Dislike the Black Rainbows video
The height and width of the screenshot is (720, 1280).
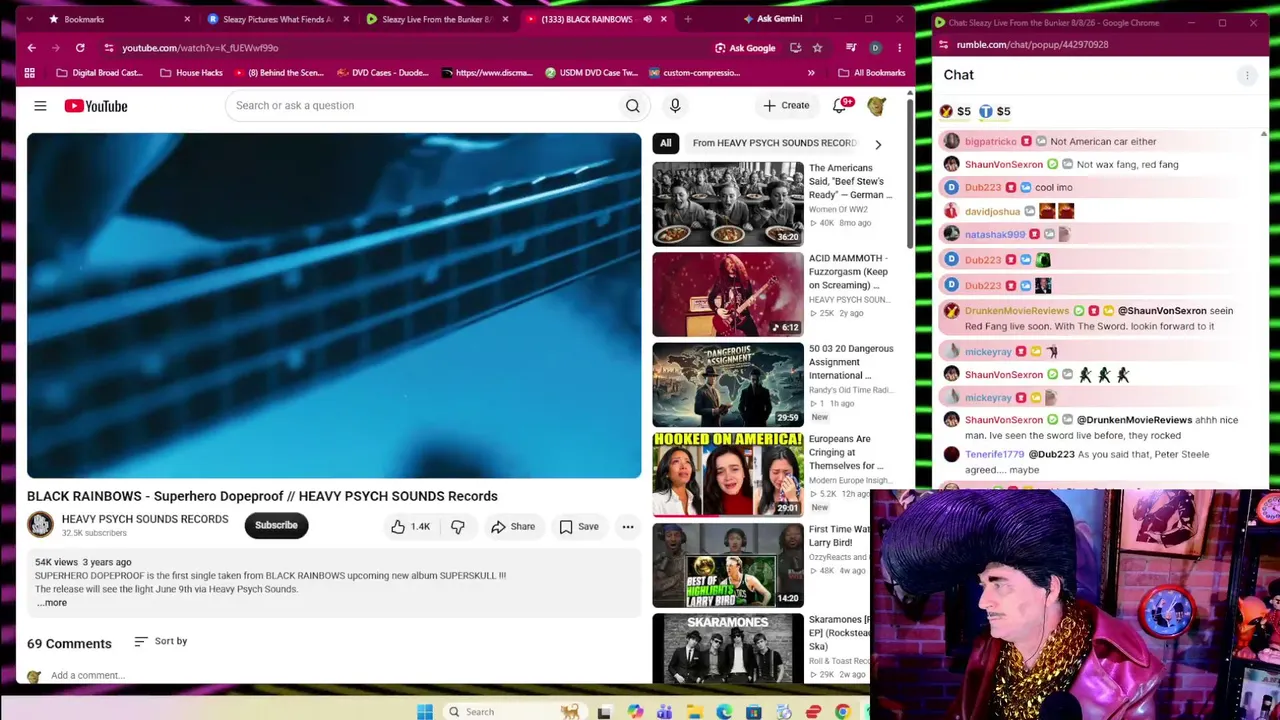tap(458, 526)
